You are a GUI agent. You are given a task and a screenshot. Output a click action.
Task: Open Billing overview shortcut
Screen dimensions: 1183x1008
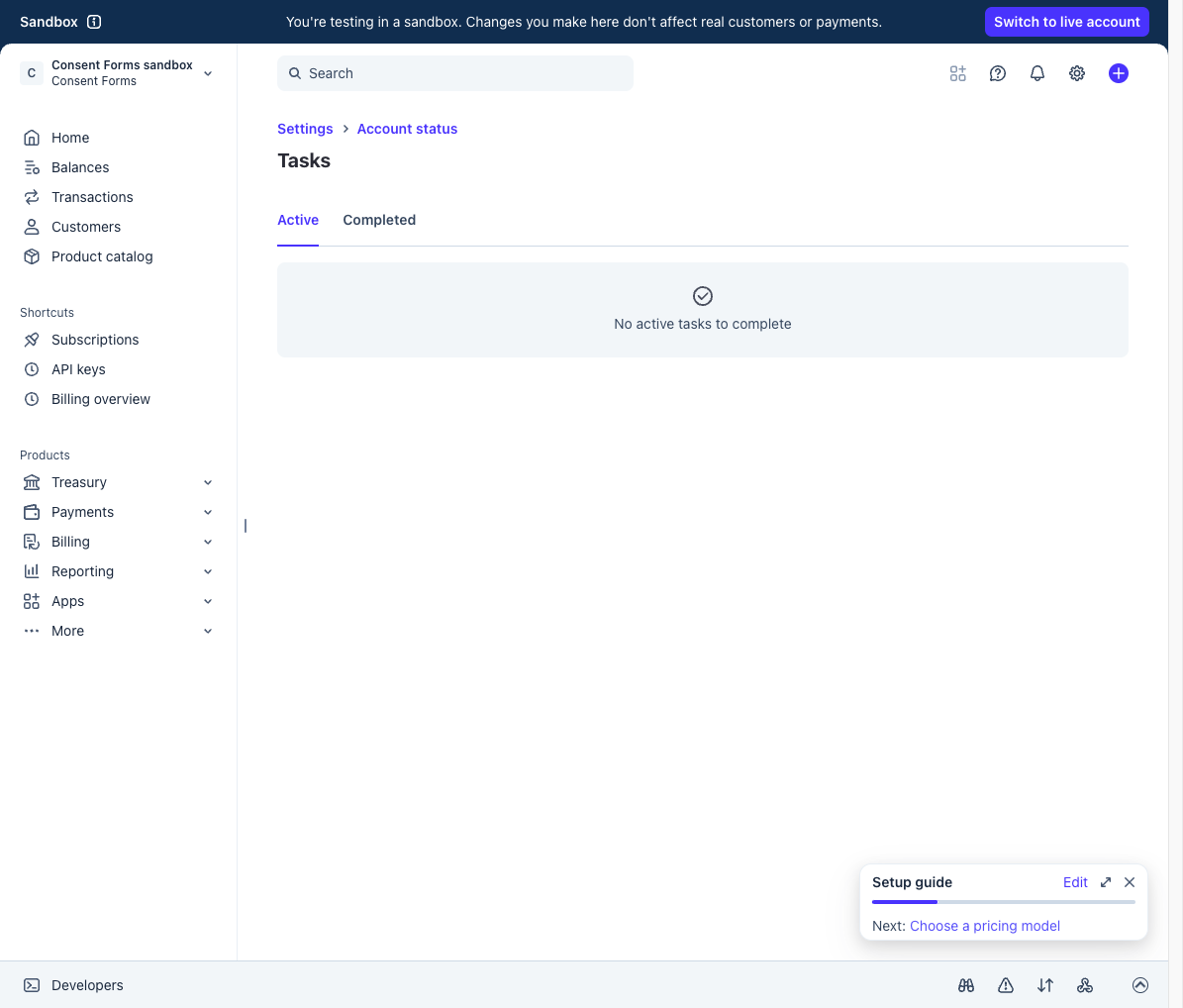pos(100,399)
